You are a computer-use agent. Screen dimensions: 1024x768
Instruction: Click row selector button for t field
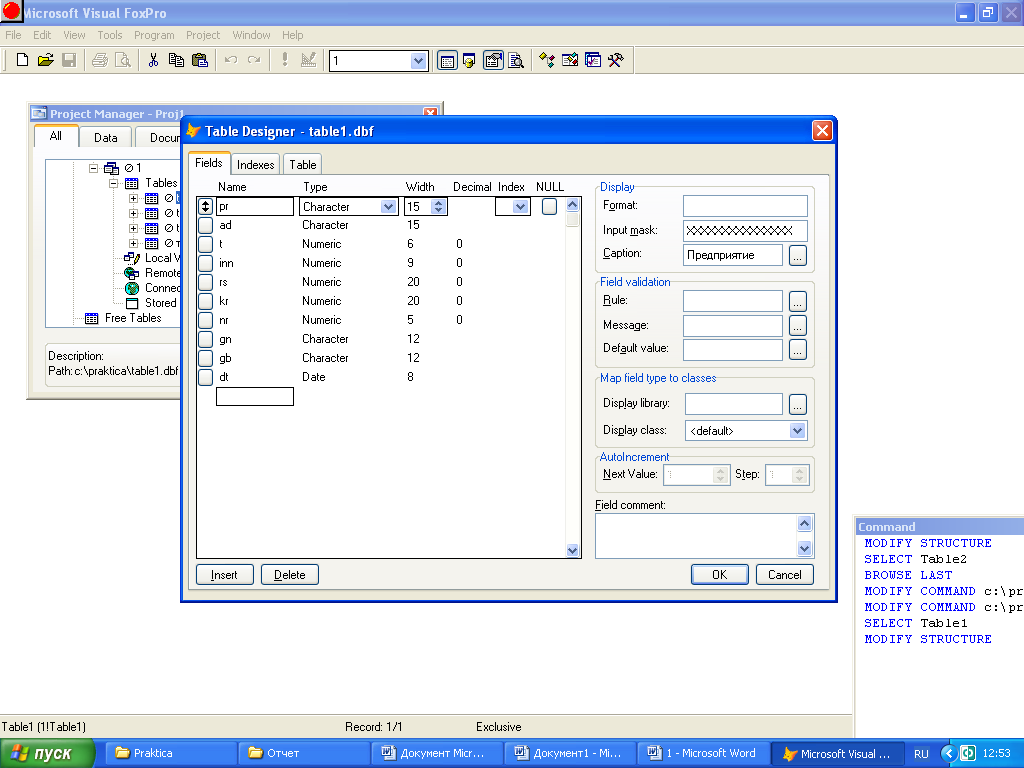[205, 244]
